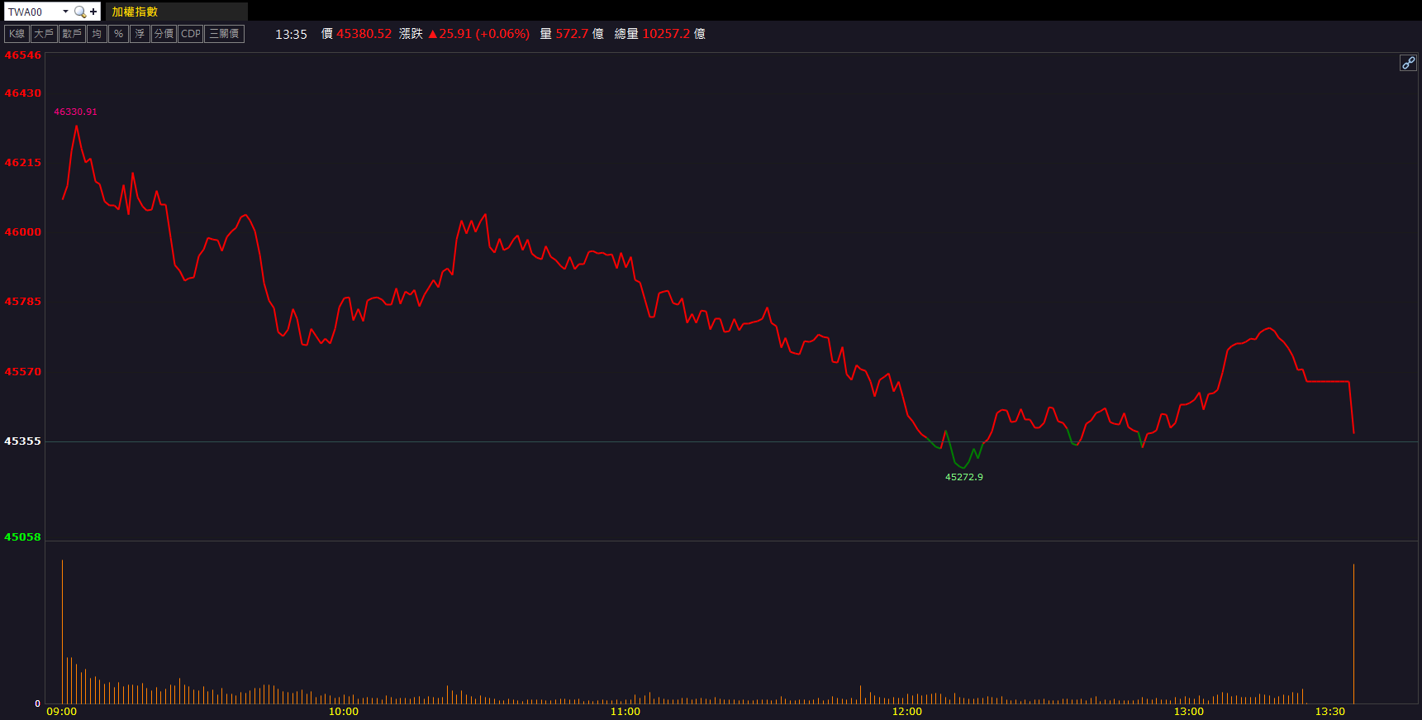The height and width of the screenshot is (720, 1422).
Task: Enable the CDP indicator button
Action: click(190, 34)
